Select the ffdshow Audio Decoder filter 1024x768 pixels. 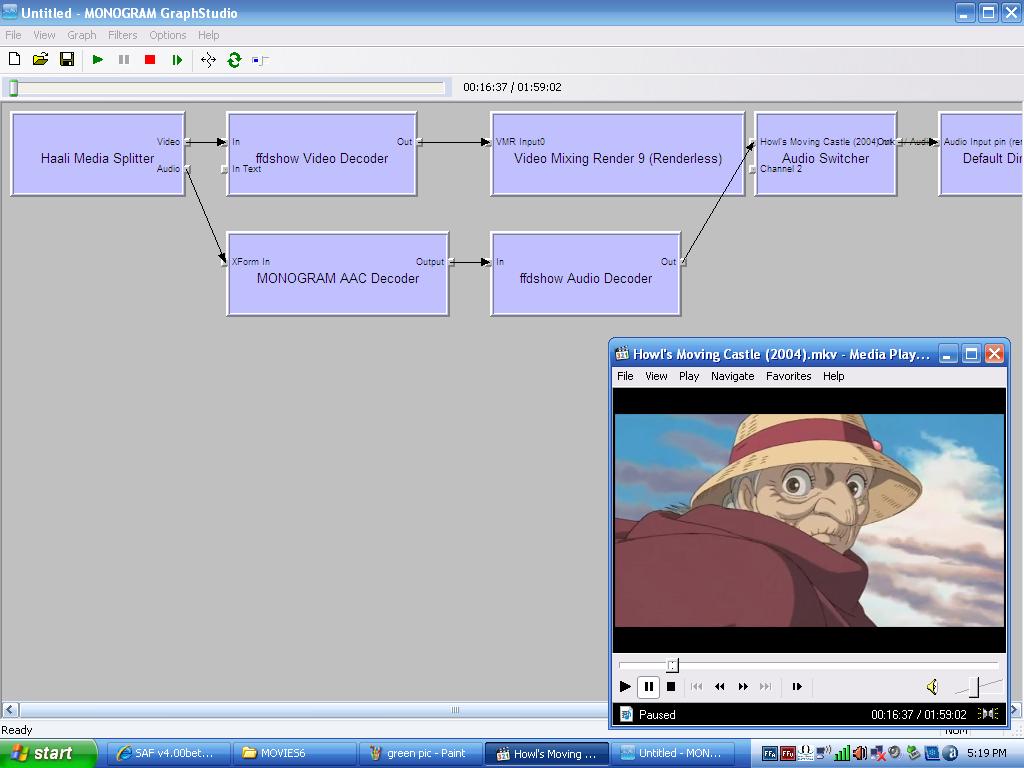click(x=586, y=274)
